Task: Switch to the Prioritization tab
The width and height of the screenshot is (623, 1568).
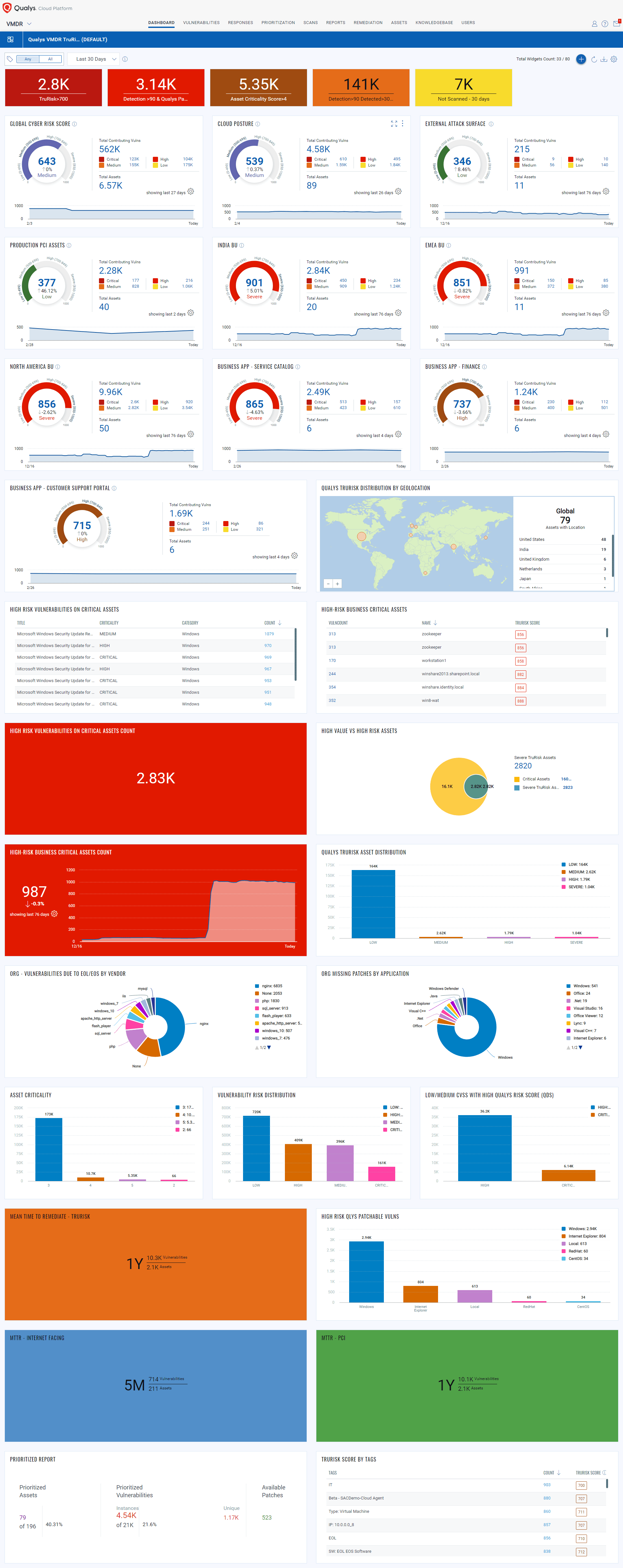Action: pos(278,22)
